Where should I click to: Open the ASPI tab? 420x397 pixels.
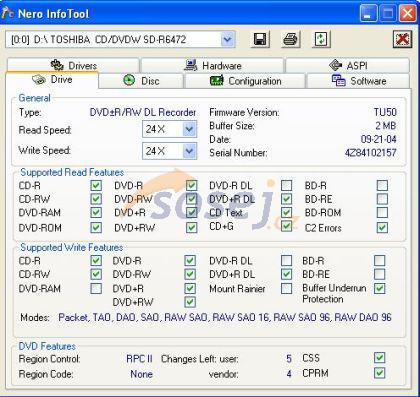pyautogui.click(x=348, y=65)
